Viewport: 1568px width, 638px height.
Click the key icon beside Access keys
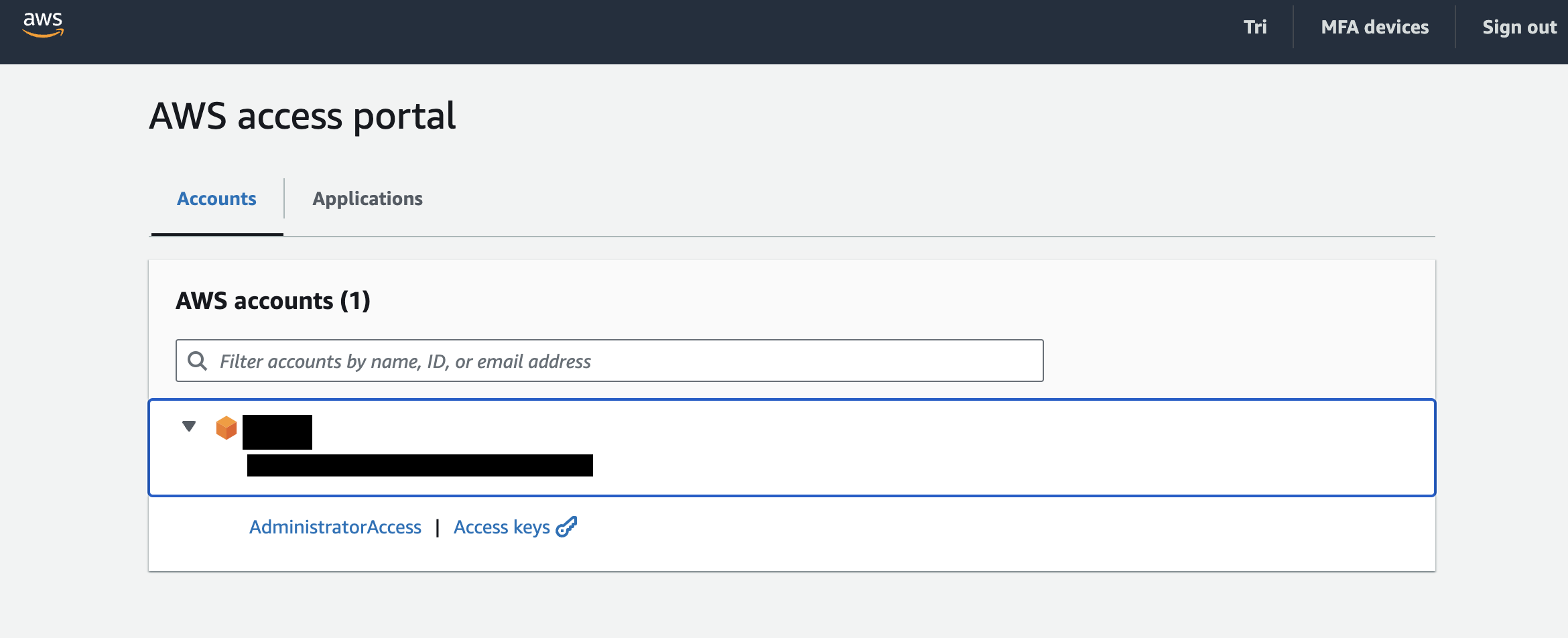(x=567, y=527)
